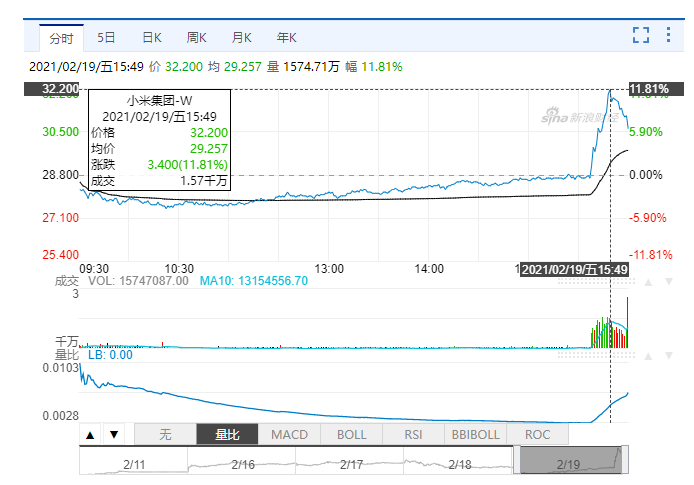Click the highlighted 2/19 range slider
The width and height of the screenshot is (694, 485).
[571, 460]
